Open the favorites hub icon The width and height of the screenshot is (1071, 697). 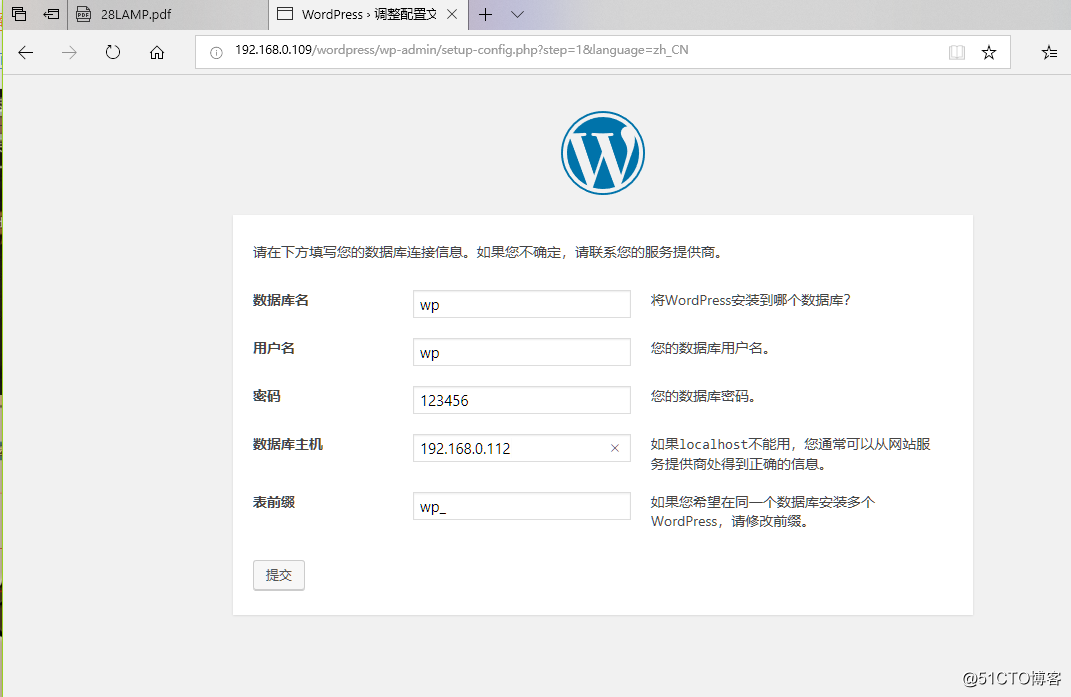point(1049,53)
